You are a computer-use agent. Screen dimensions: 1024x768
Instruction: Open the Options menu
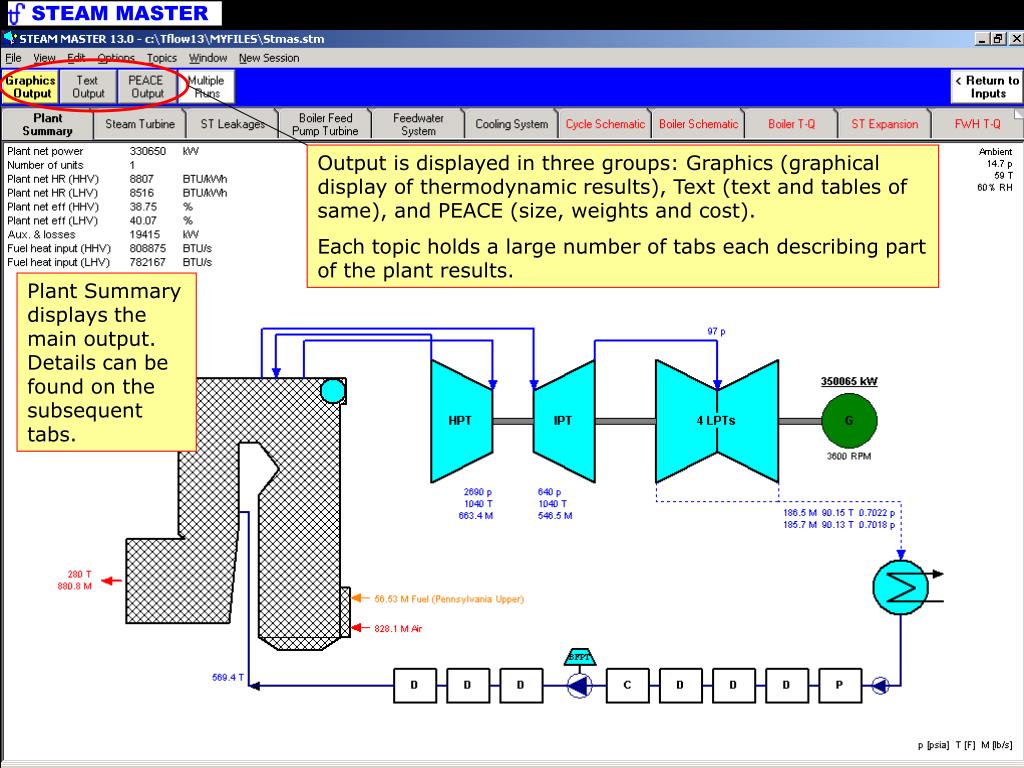pos(116,57)
